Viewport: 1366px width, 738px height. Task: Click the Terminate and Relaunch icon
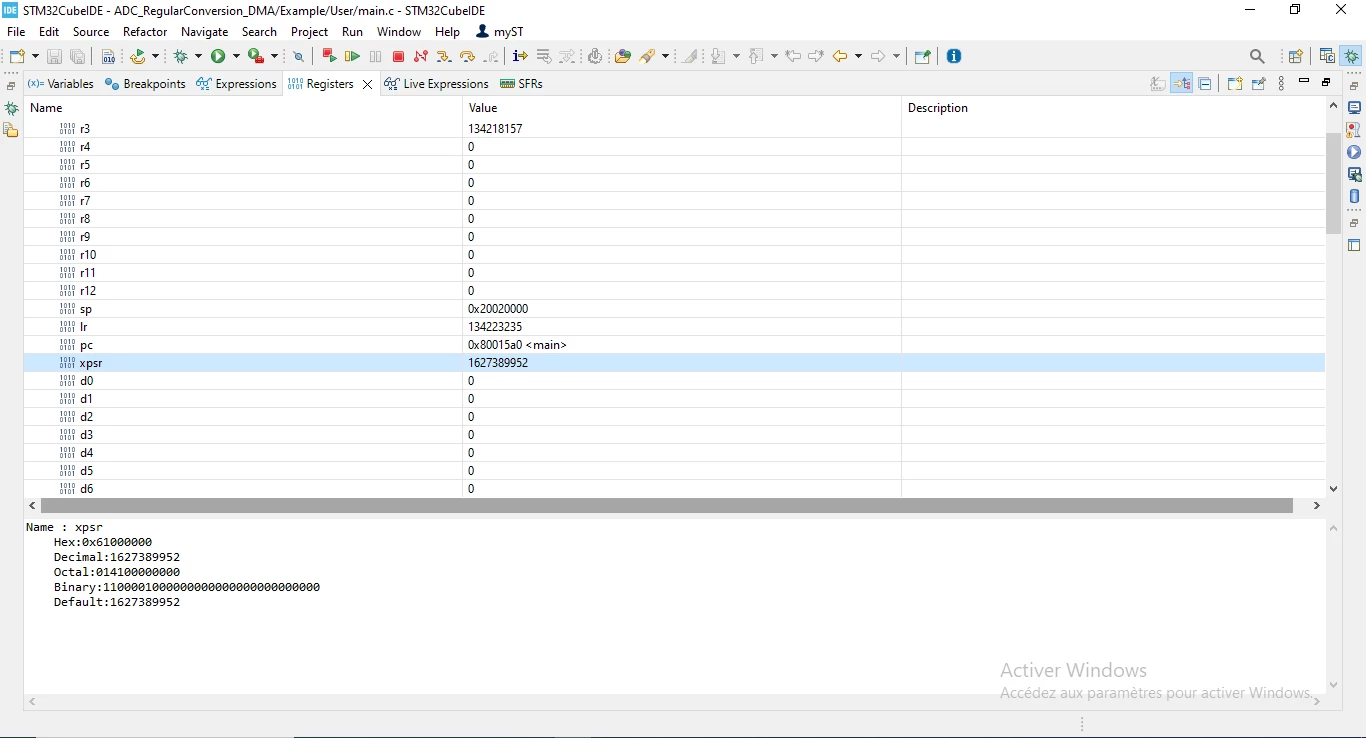coord(329,57)
